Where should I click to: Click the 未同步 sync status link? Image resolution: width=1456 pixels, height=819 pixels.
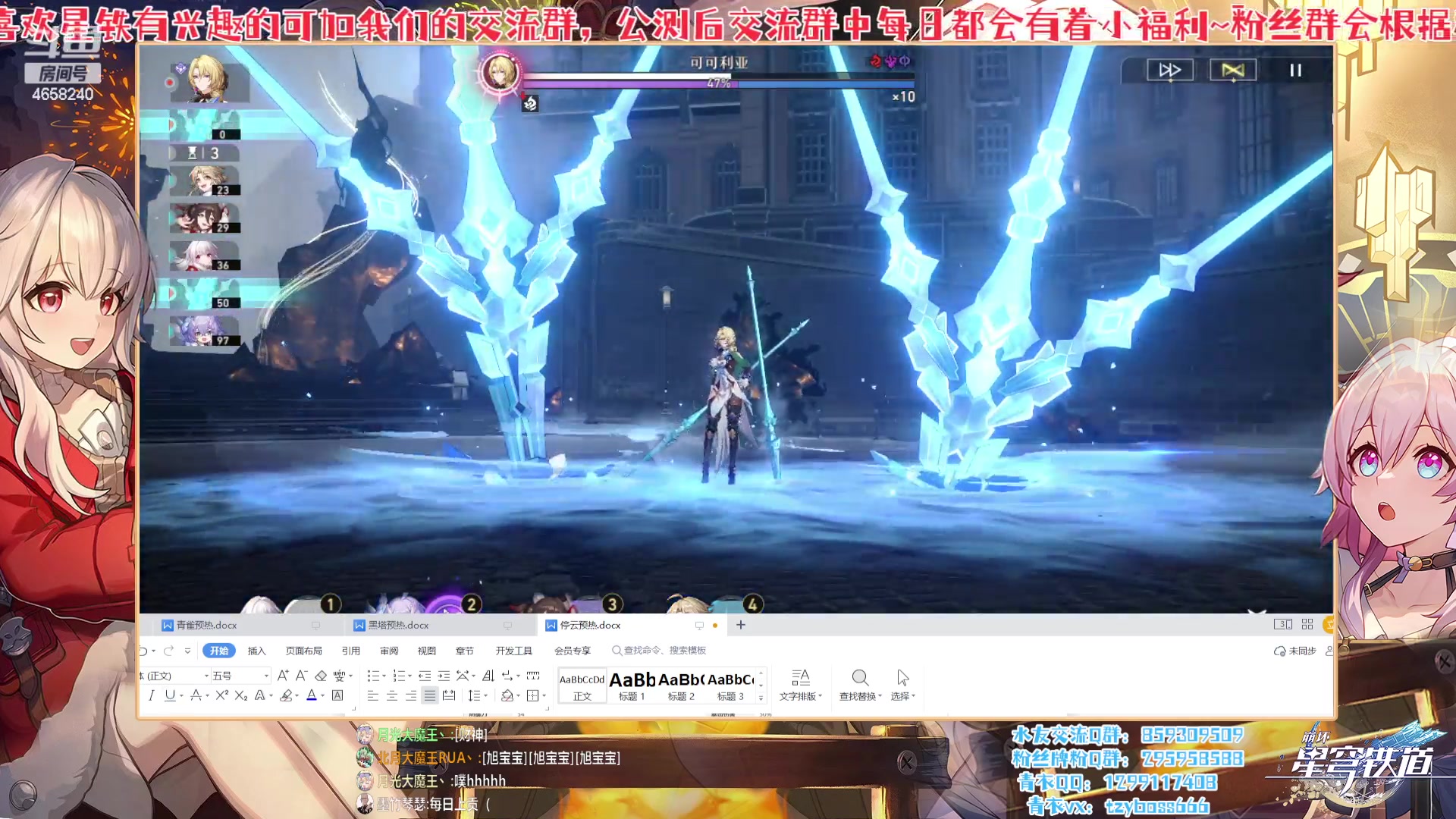[1299, 651]
